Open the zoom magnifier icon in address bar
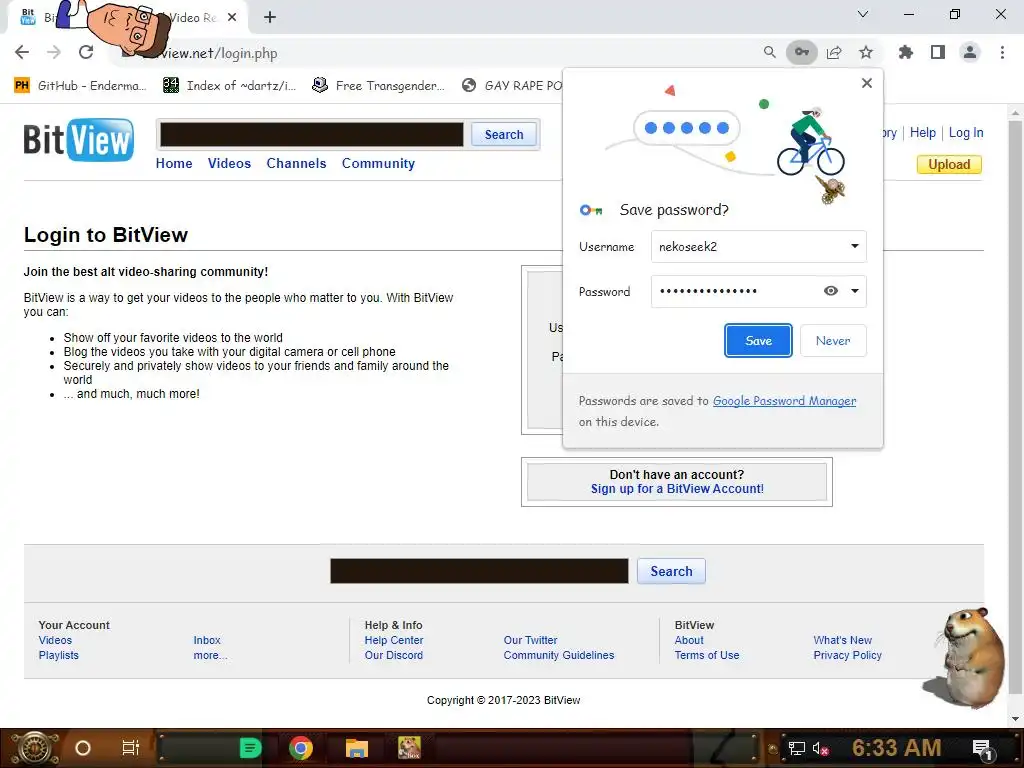 [x=769, y=52]
